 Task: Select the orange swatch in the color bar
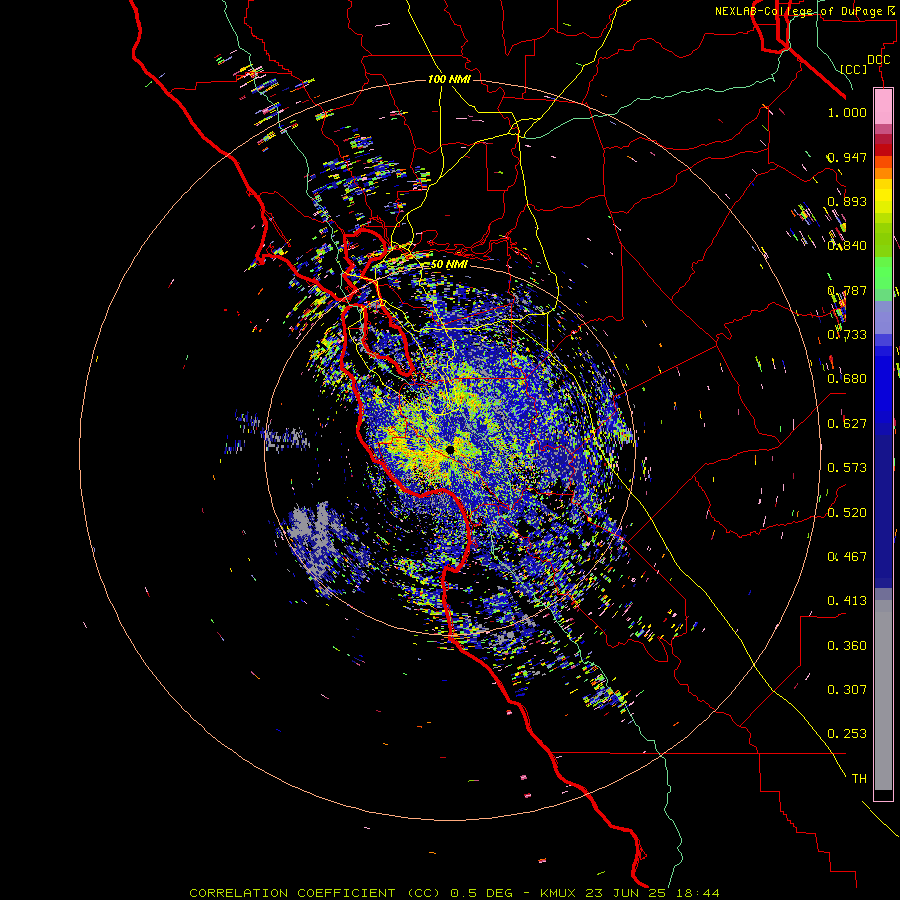click(x=883, y=173)
